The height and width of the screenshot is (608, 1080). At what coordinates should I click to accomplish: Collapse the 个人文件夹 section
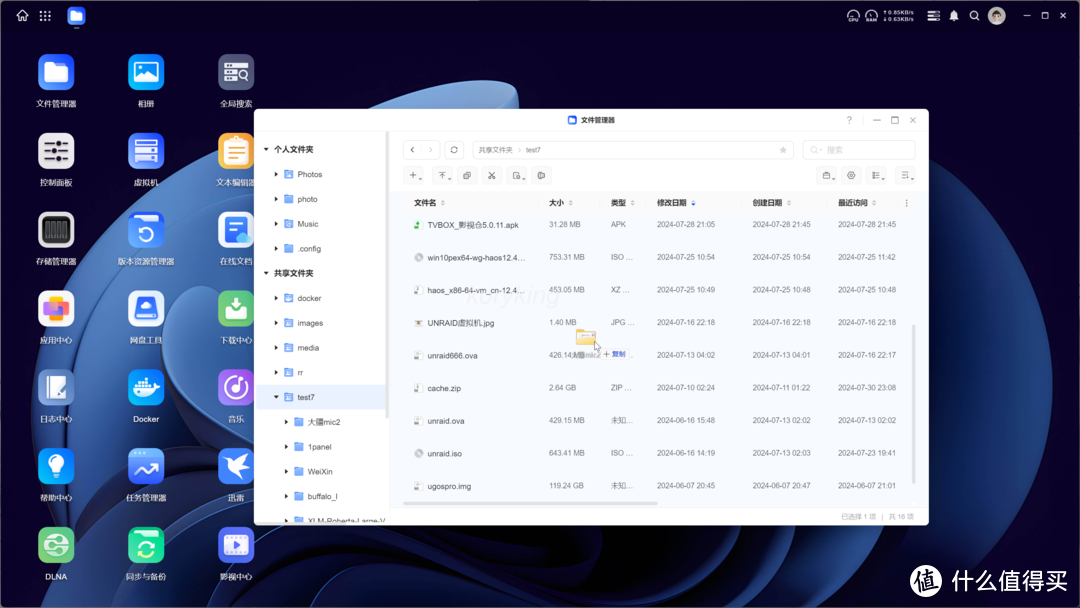pos(266,149)
